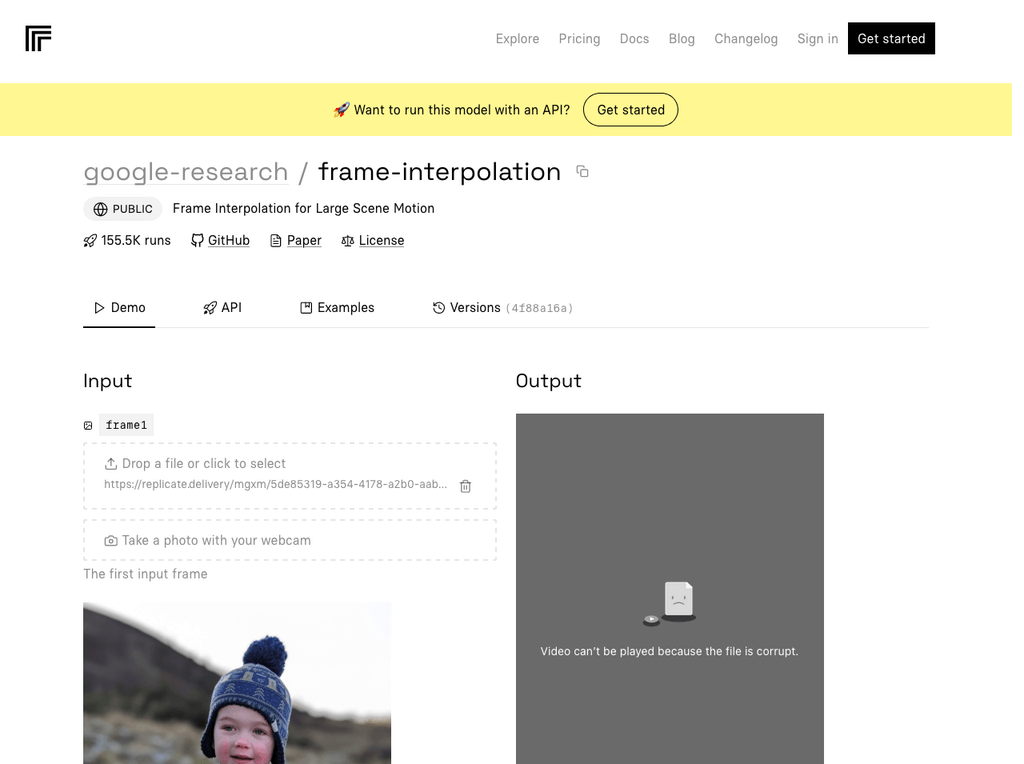This screenshot has width=1024, height=764.
Task: Open the GitHub link
Action: [229, 240]
